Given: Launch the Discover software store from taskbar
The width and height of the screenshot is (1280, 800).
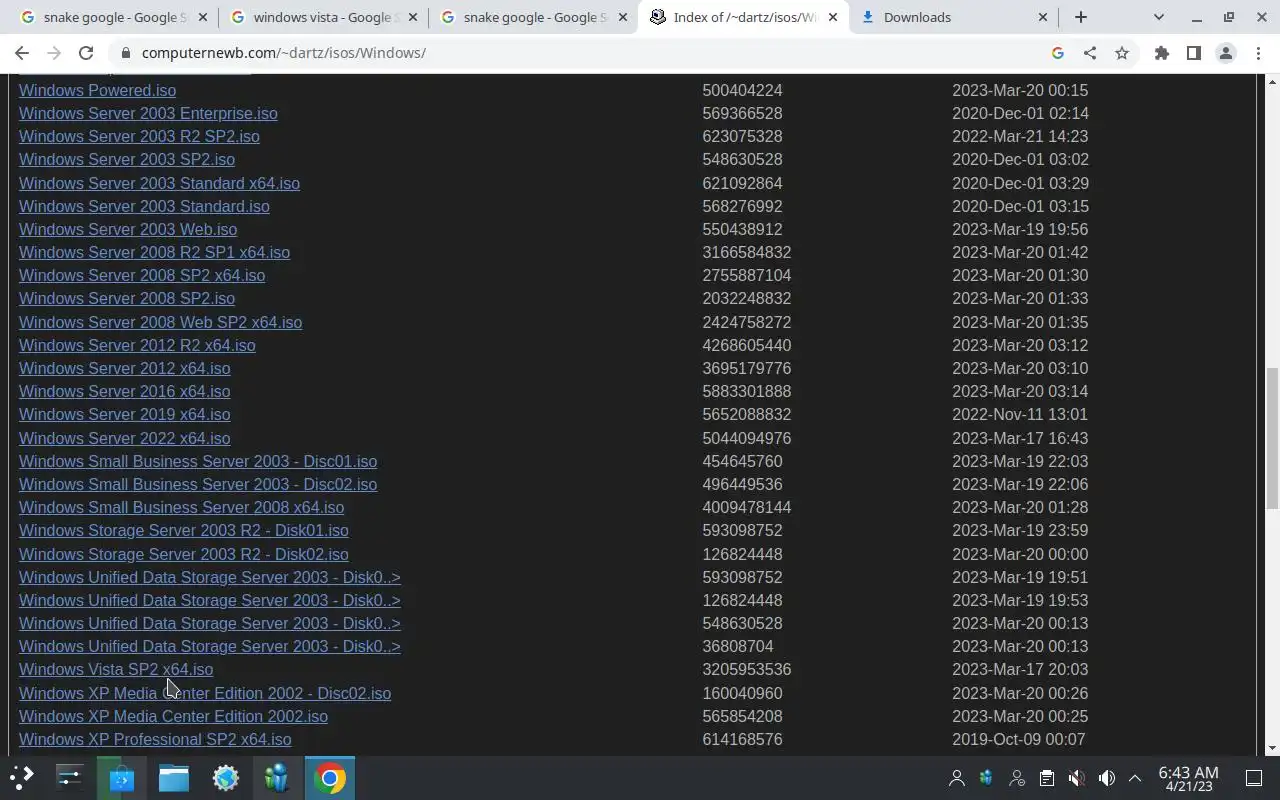Looking at the screenshot, I should [x=122, y=778].
